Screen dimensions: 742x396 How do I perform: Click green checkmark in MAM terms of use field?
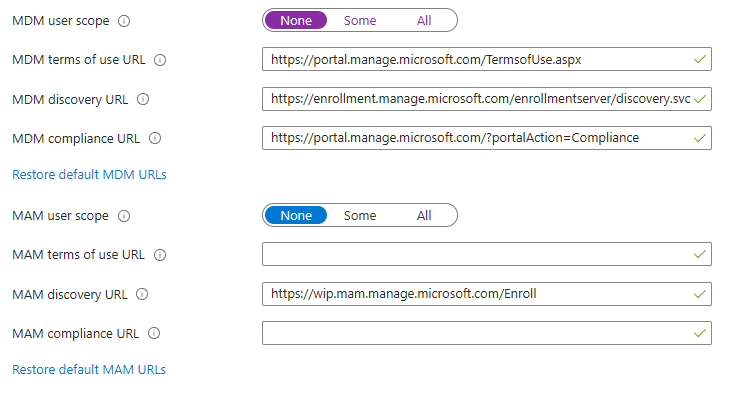(700, 255)
